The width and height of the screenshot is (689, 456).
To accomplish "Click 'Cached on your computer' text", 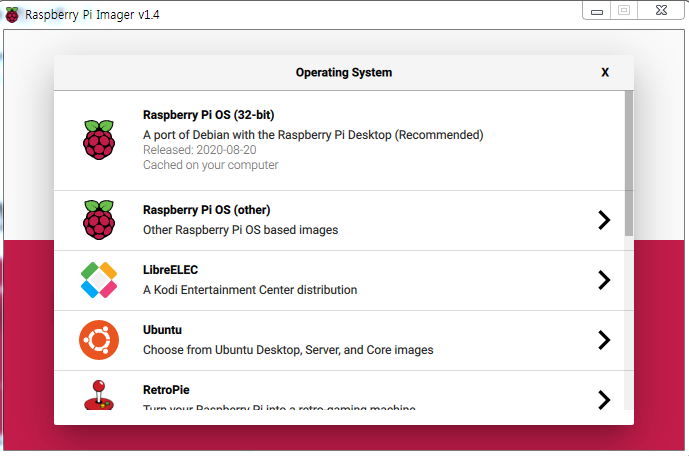I will point(210,165).
